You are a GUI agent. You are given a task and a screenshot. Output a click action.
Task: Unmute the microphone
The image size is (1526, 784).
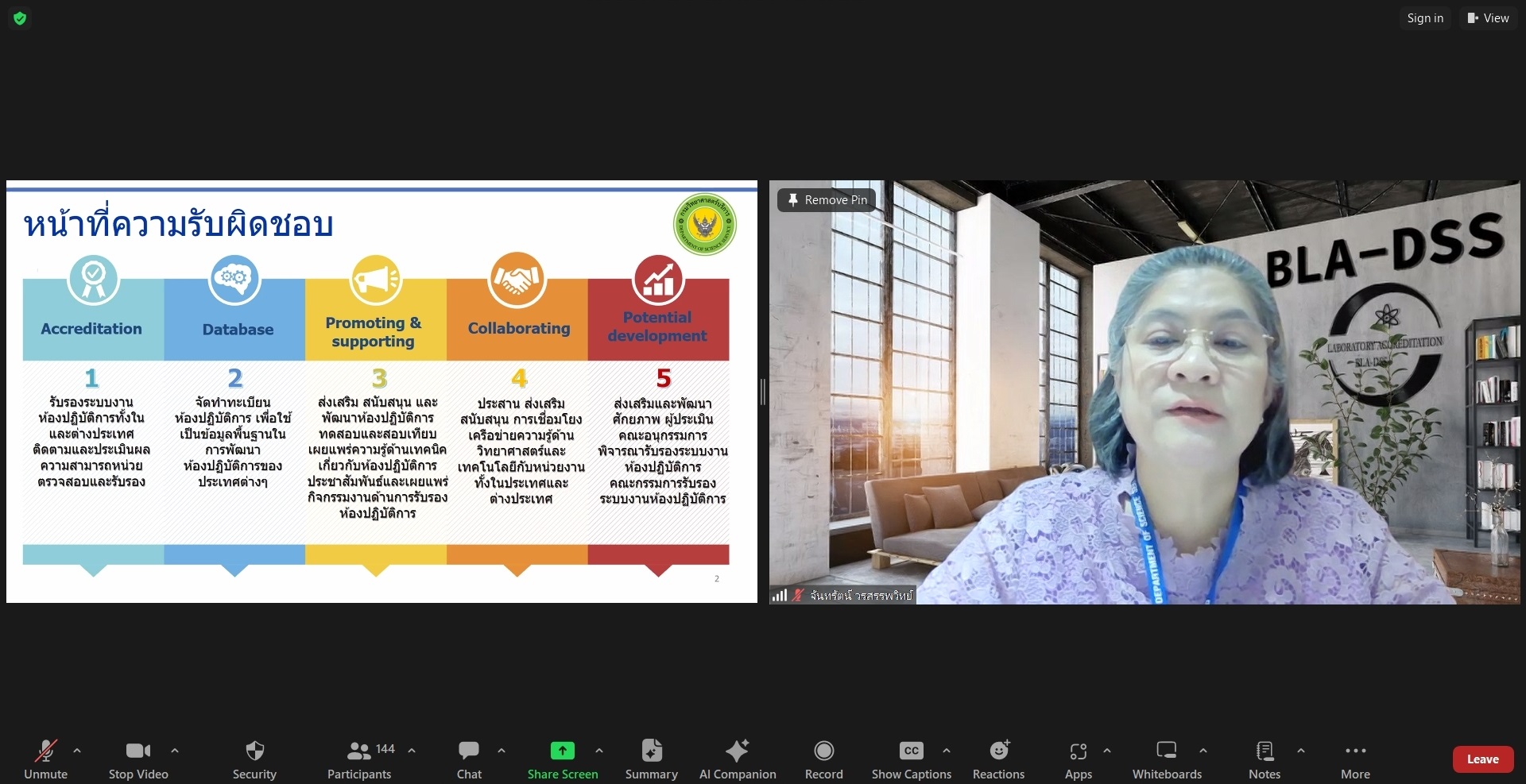tap(45, 759)
